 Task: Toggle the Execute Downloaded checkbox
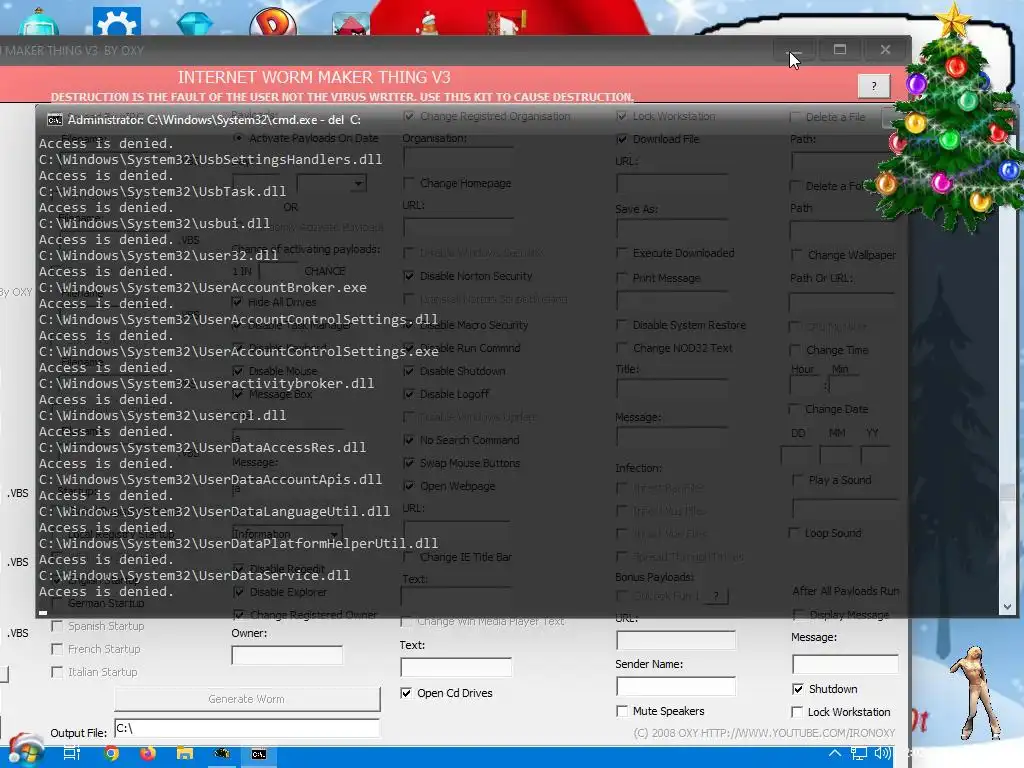[622, 253]
